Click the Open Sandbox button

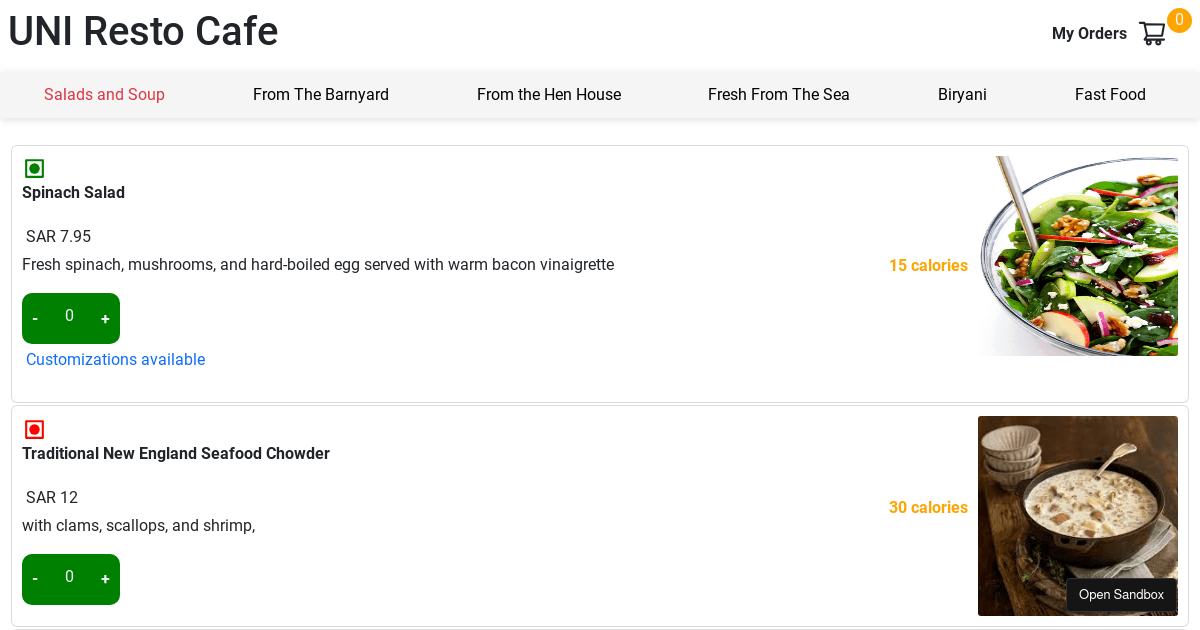[x=1121, y=595]
